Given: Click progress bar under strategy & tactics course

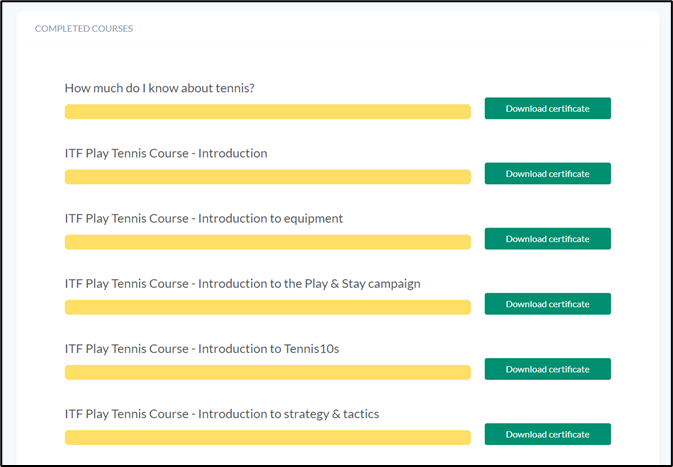Looking at the screenshot, I should pos(268,438).
